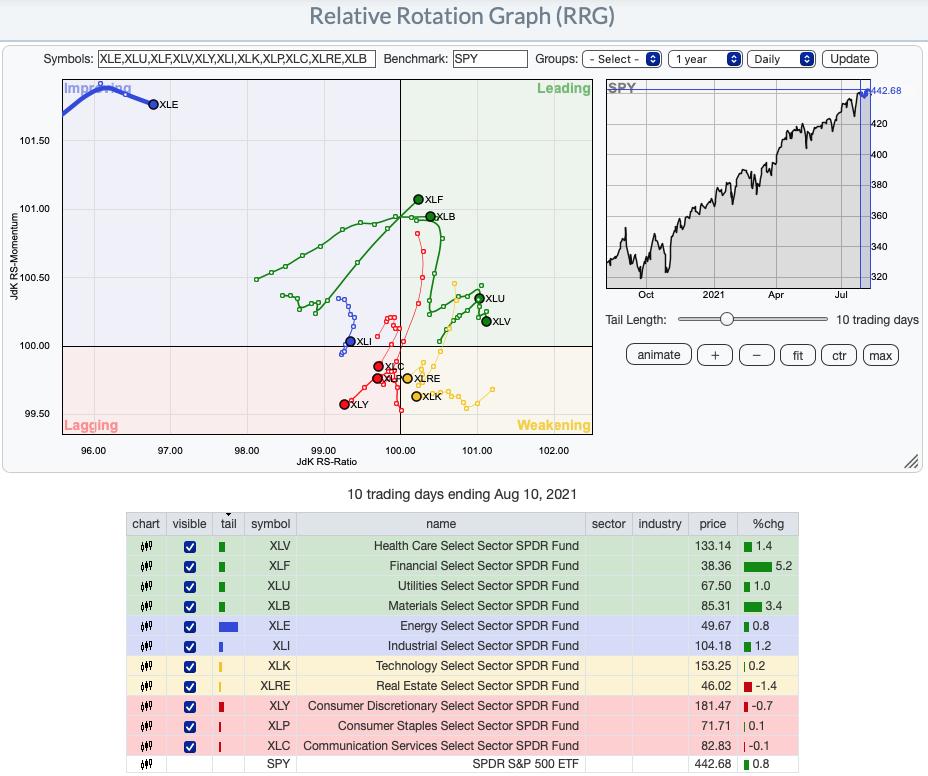Open chart icon for XLY row
The image size is (928, 776).
tap(146, 706)
